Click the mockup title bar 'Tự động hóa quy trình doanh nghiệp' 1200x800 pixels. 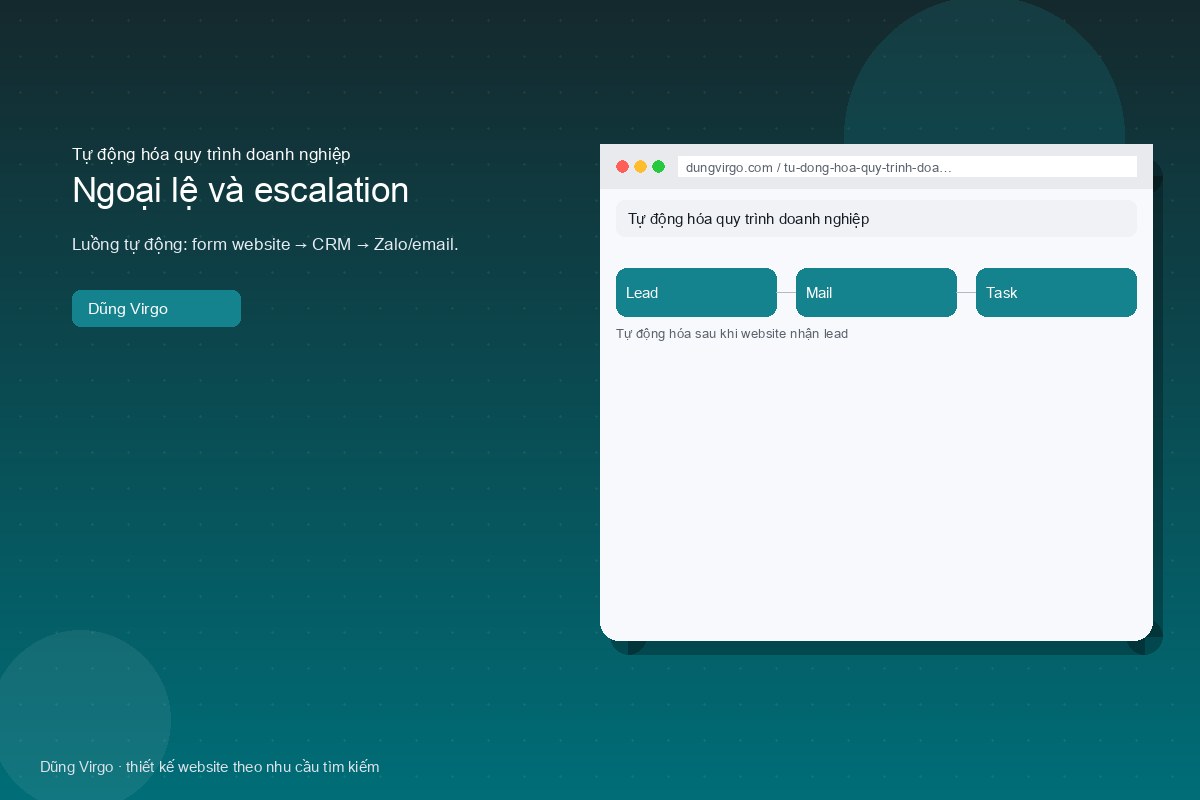[876, 218]
